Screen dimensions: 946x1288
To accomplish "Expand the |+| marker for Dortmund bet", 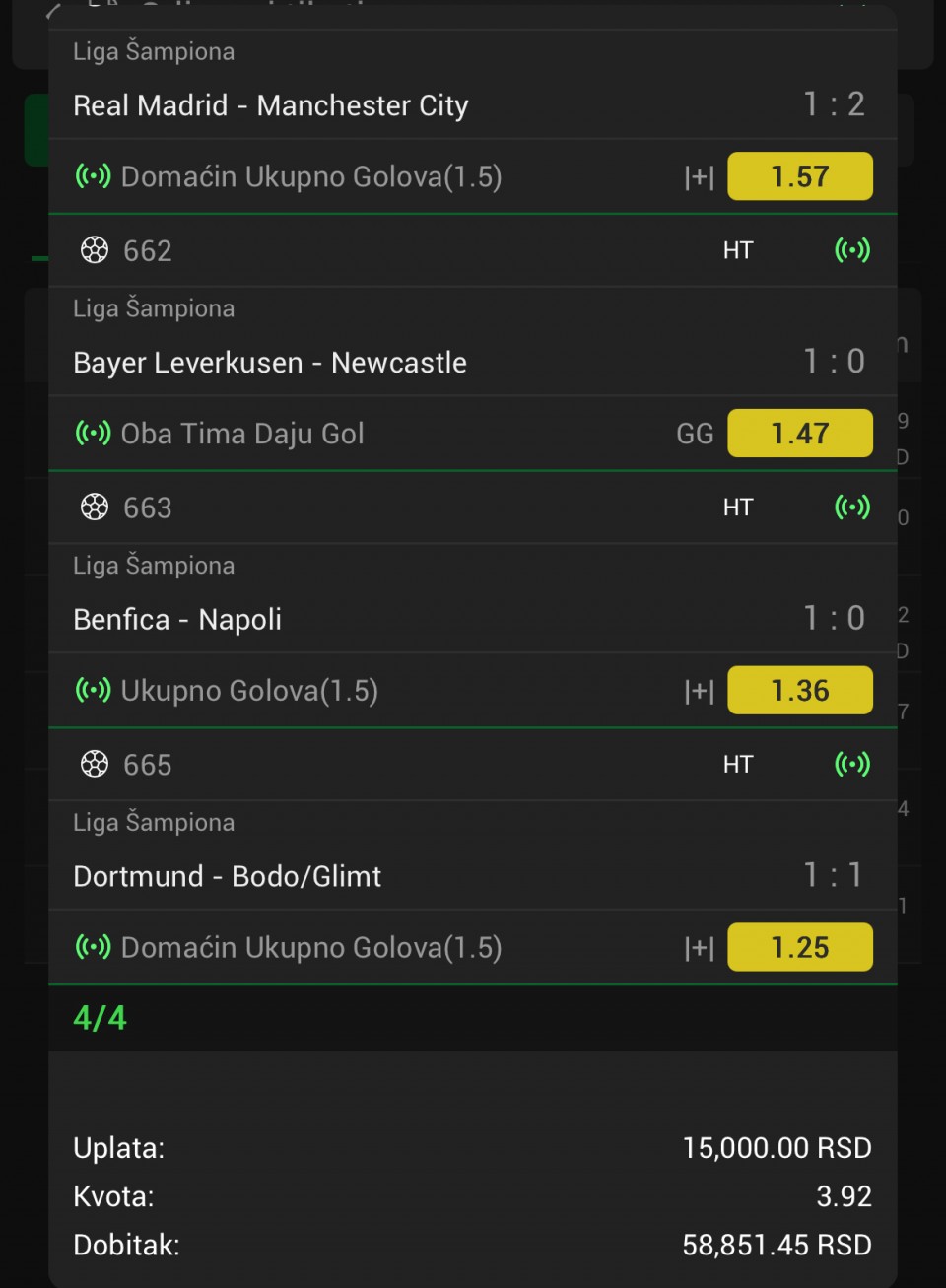I will coord(699,948).
